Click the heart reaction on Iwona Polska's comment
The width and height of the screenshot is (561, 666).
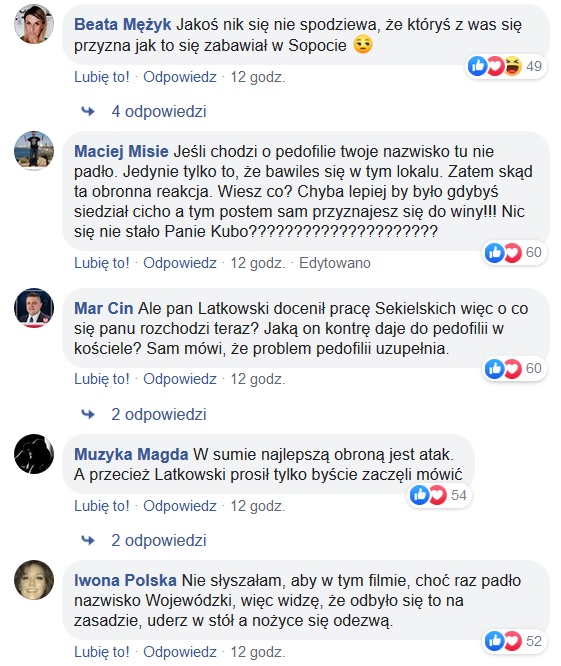tap(513, 641)
